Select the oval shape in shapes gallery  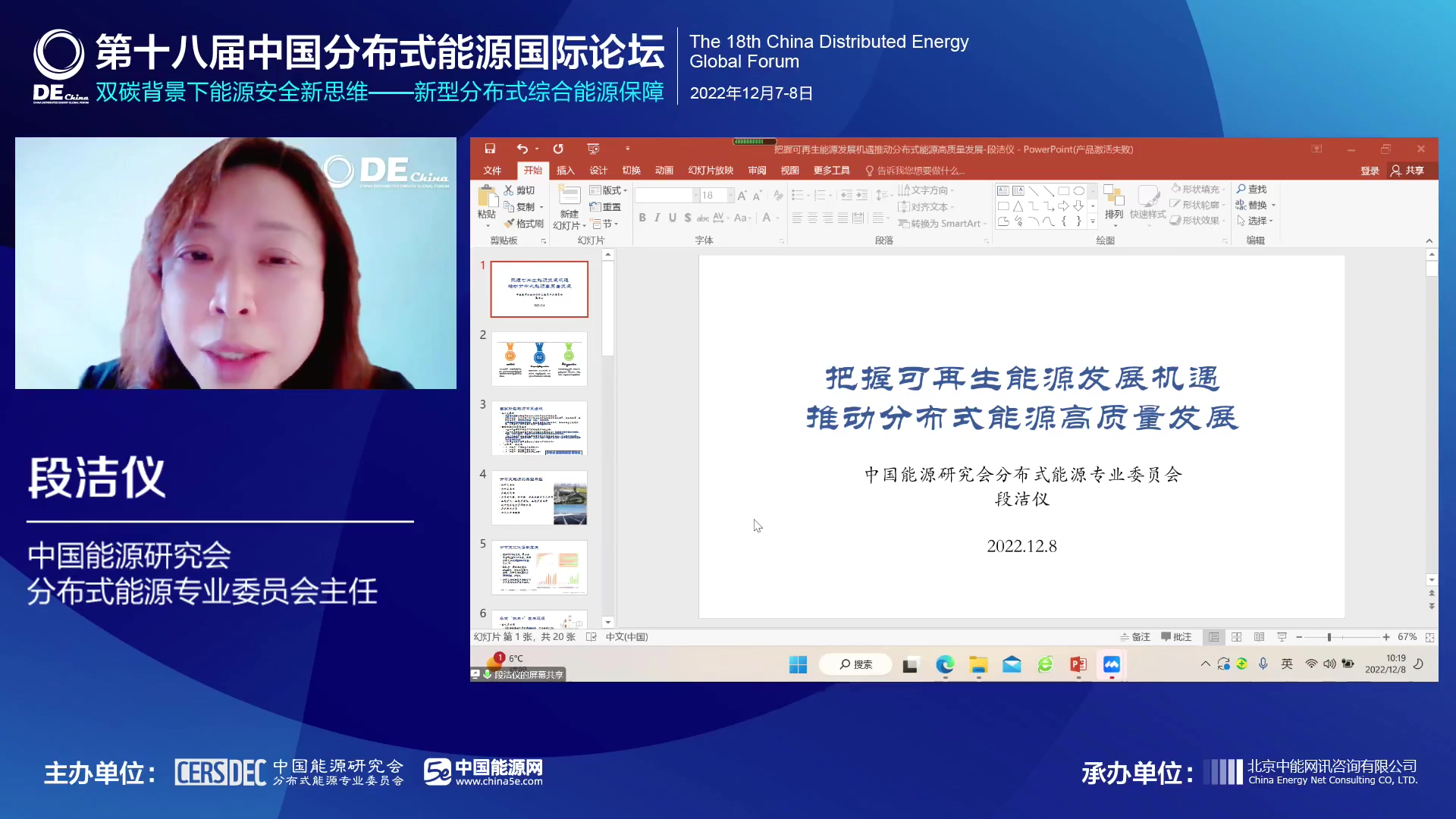1078,191
